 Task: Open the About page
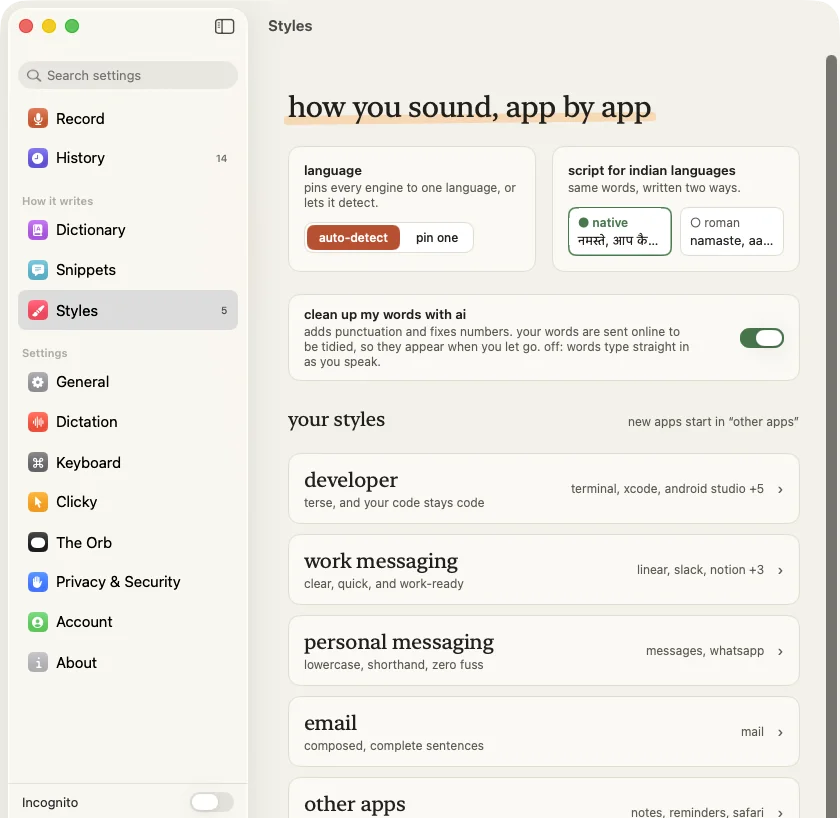[77, 663]
